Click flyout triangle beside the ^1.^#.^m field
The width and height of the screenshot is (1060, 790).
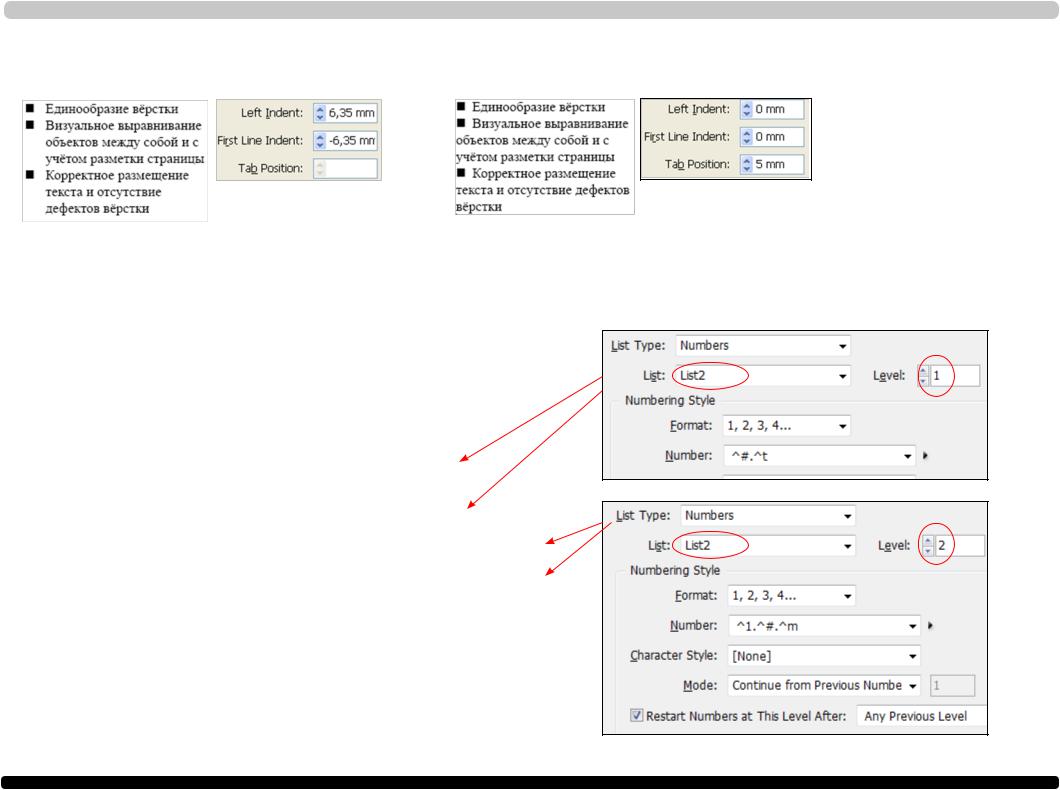[x=930, y=626]
